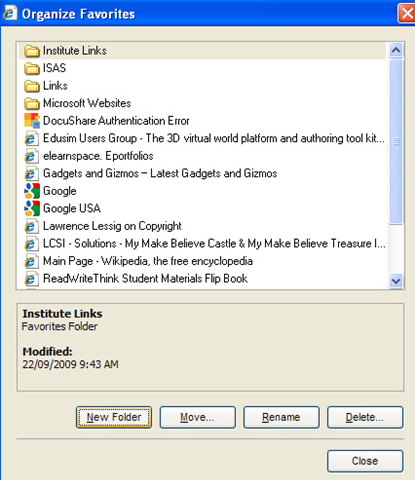This screenshot has width=415, height=480.
Task: Click the Delete... button
Action: pos(365,417)
